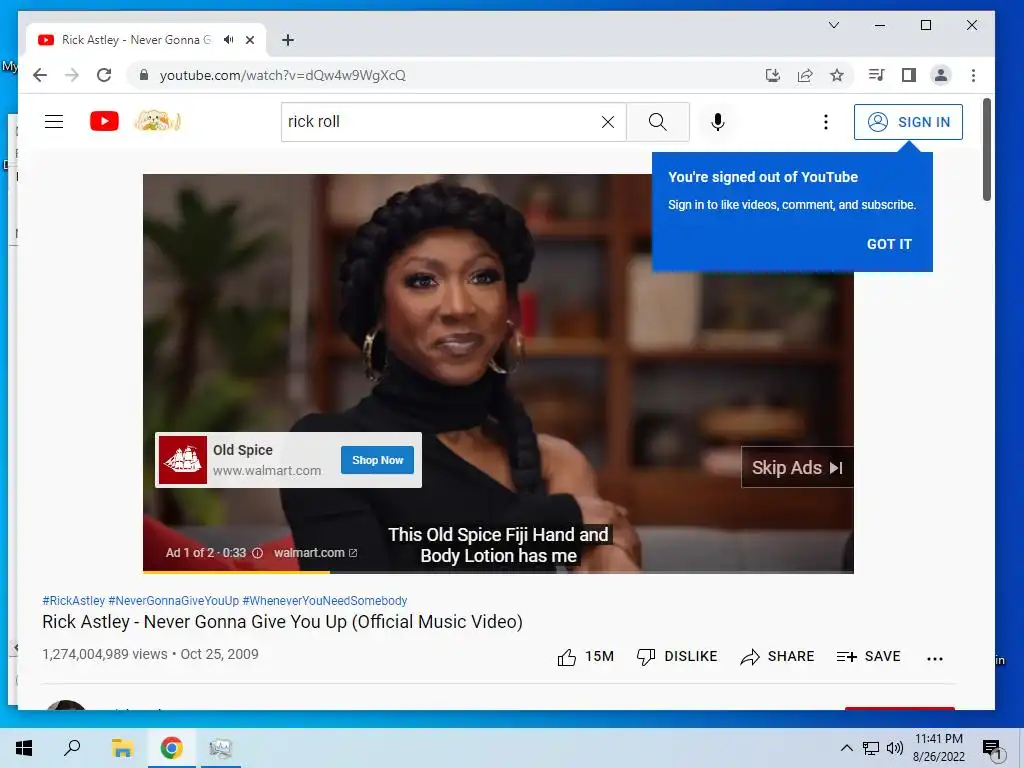Click the ad info icon

coord(257,553)
